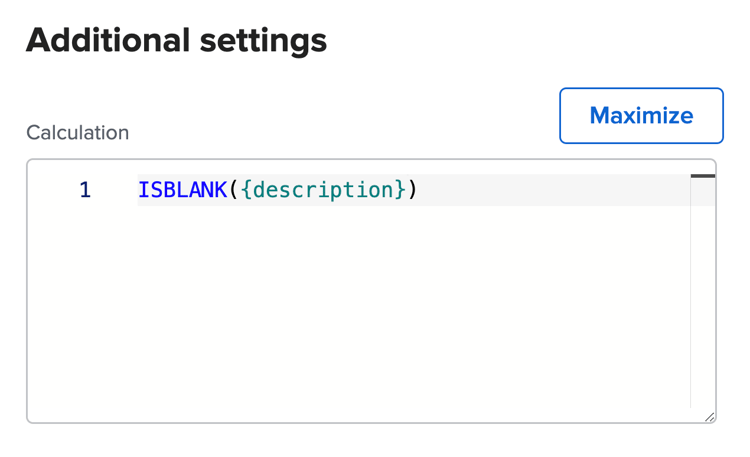Viewport: 750px width, 457px height.
Task: Click the Maximize button
Action: click(641, 115)
